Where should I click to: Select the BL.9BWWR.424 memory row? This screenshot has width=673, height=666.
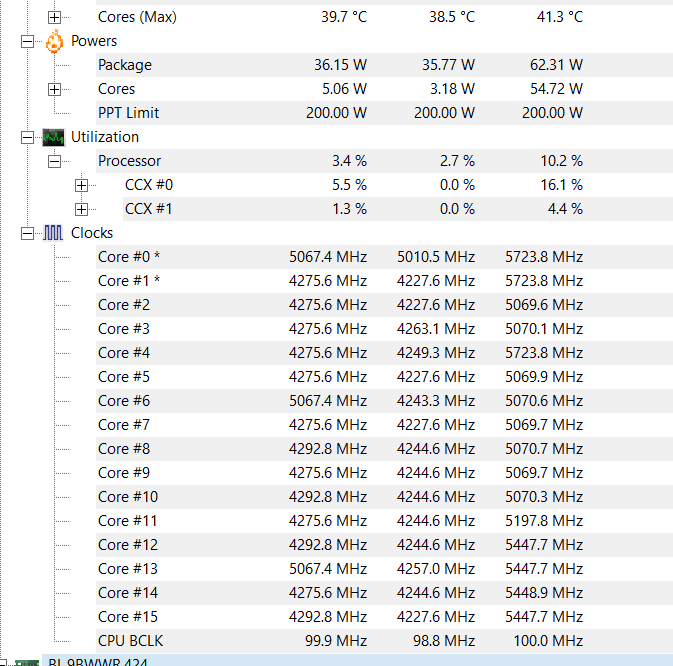(357, 661)
